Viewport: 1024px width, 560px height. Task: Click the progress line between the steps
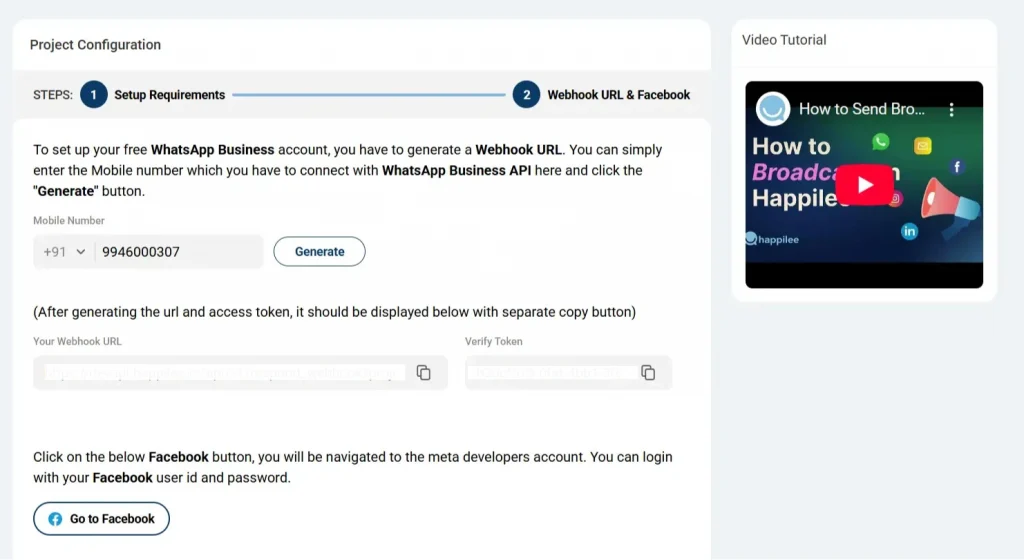368,95
